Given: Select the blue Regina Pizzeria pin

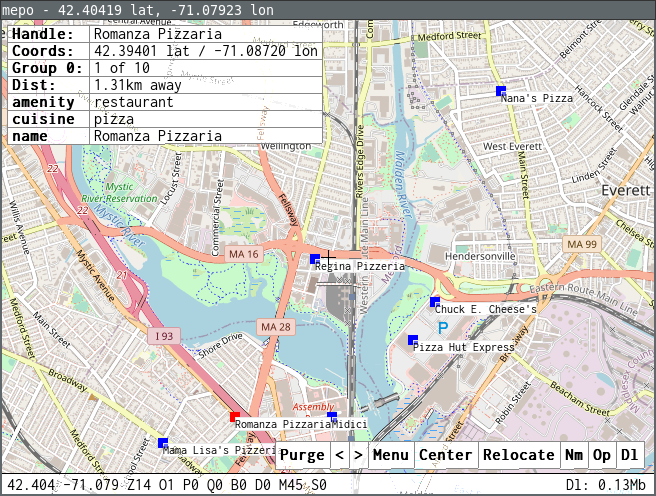Looking at the screenshot, I should (x=315, y=259).
